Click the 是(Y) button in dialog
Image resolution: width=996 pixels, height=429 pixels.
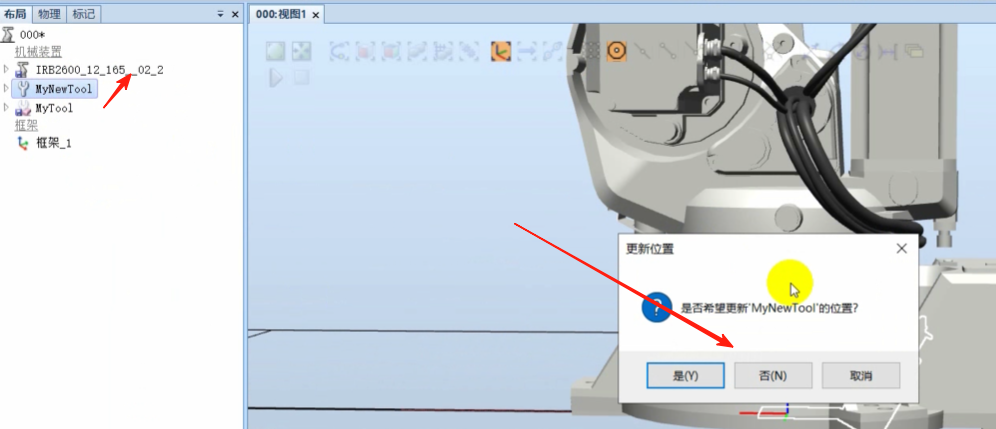tap(685, 376)
